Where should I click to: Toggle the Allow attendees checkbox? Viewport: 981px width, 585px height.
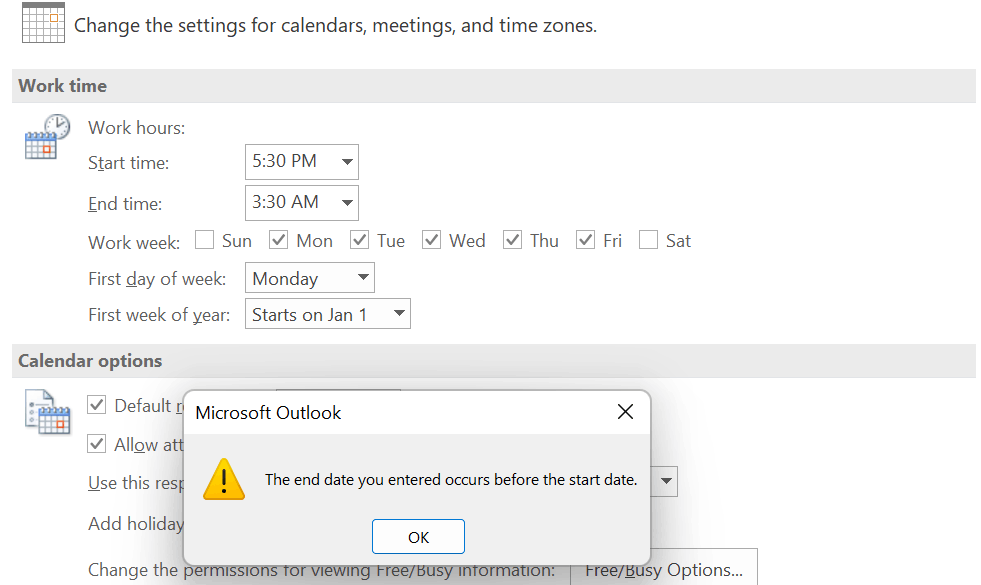tap(97, 444)
